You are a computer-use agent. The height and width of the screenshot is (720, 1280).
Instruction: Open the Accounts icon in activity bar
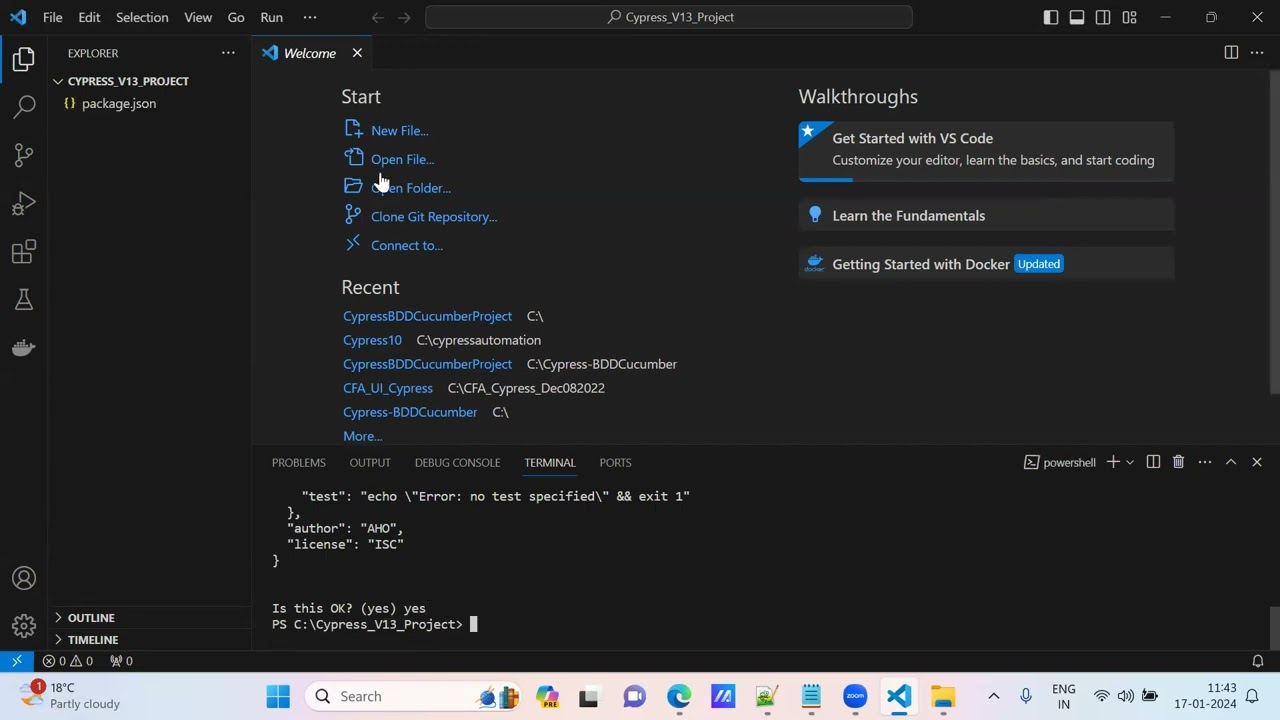24,578
